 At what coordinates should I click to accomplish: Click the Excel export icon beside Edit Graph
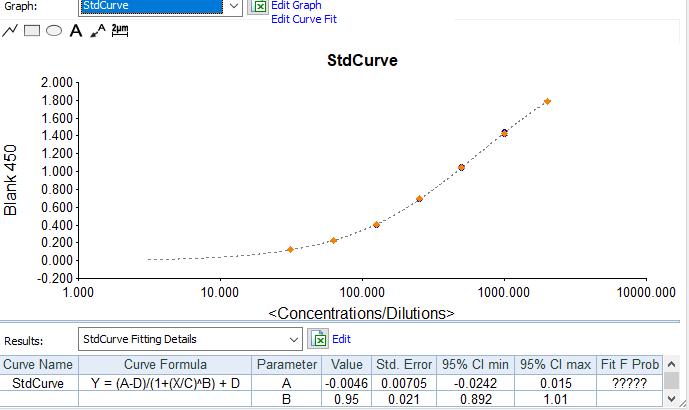(x=258, y=7)
